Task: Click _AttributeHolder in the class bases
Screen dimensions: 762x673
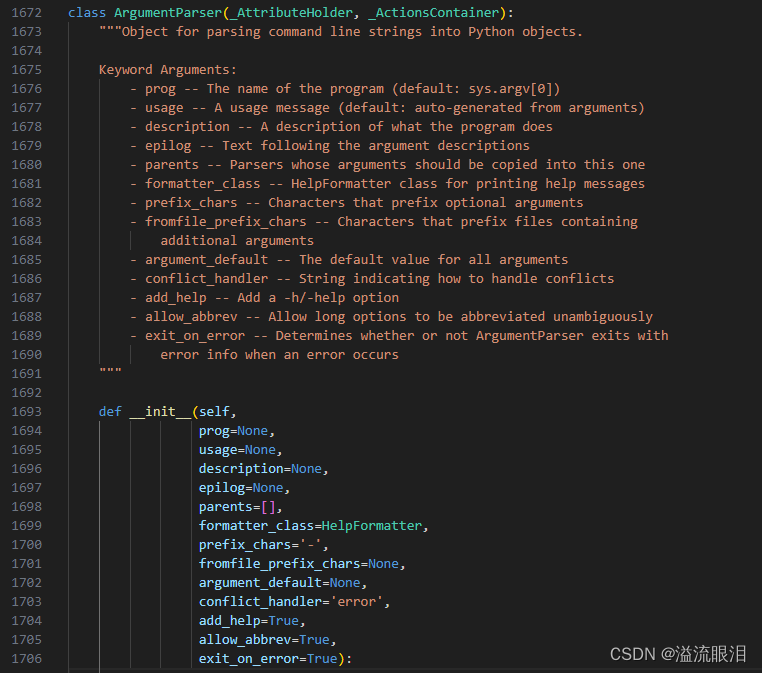Action: tap(291, 13)
